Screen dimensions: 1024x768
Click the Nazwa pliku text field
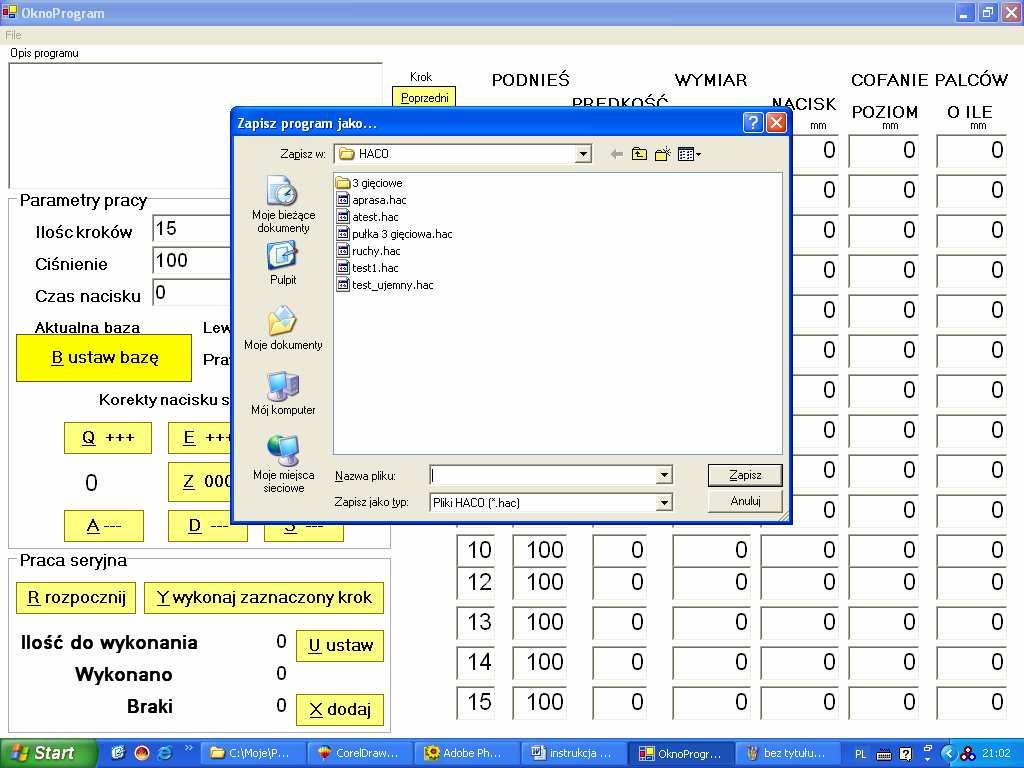pos(543,475)
